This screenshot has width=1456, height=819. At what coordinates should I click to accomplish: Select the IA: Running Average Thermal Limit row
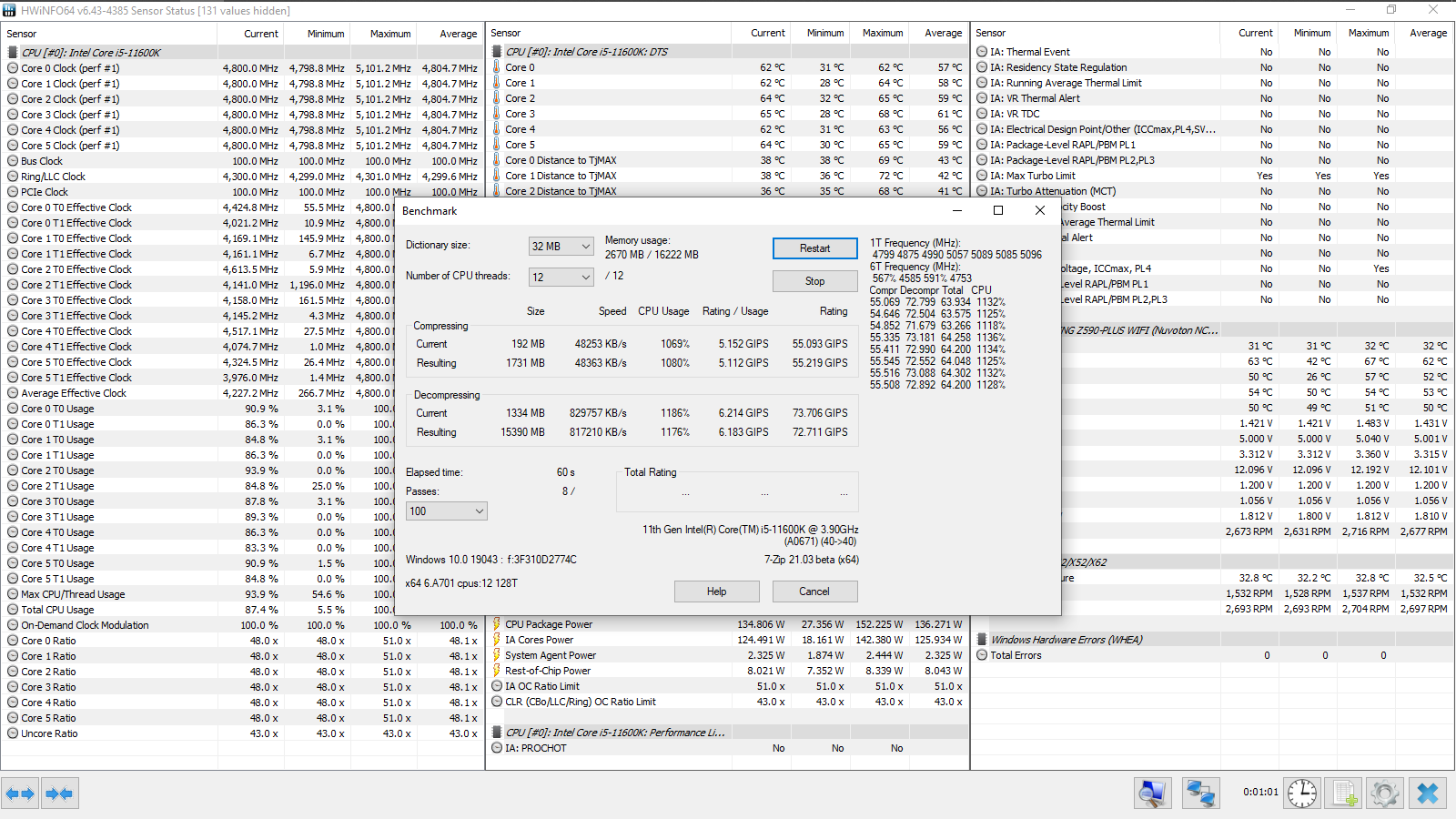[x=1213, y=83]
